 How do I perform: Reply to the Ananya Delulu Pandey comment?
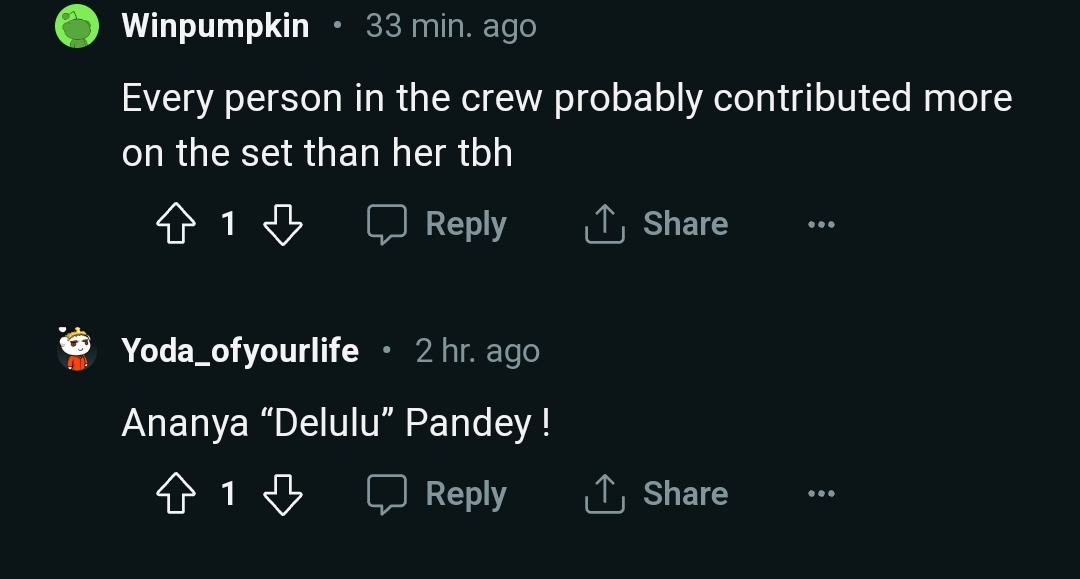(x=437, y=494)
